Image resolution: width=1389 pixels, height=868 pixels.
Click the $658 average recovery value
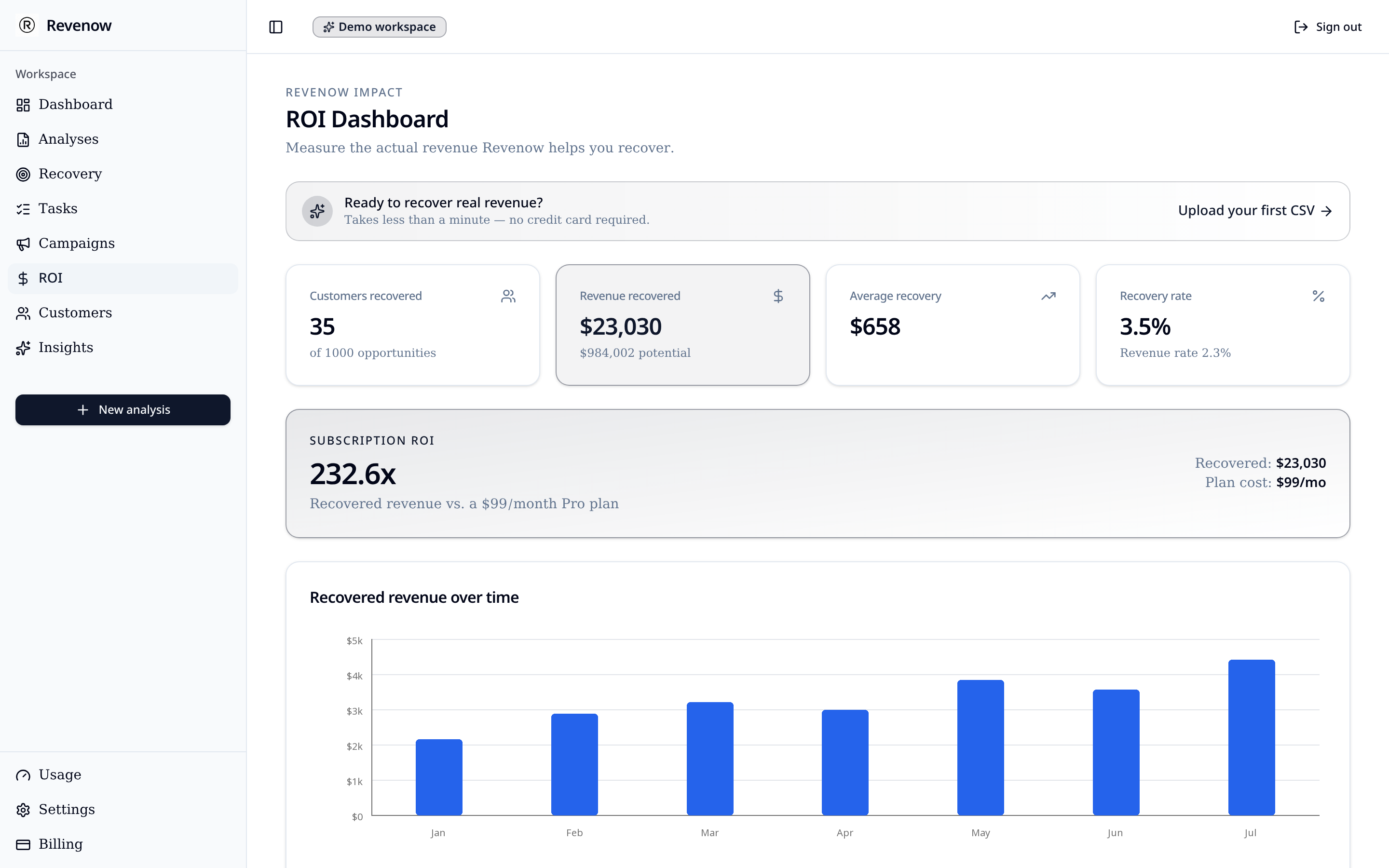click(x=875, y=326)
